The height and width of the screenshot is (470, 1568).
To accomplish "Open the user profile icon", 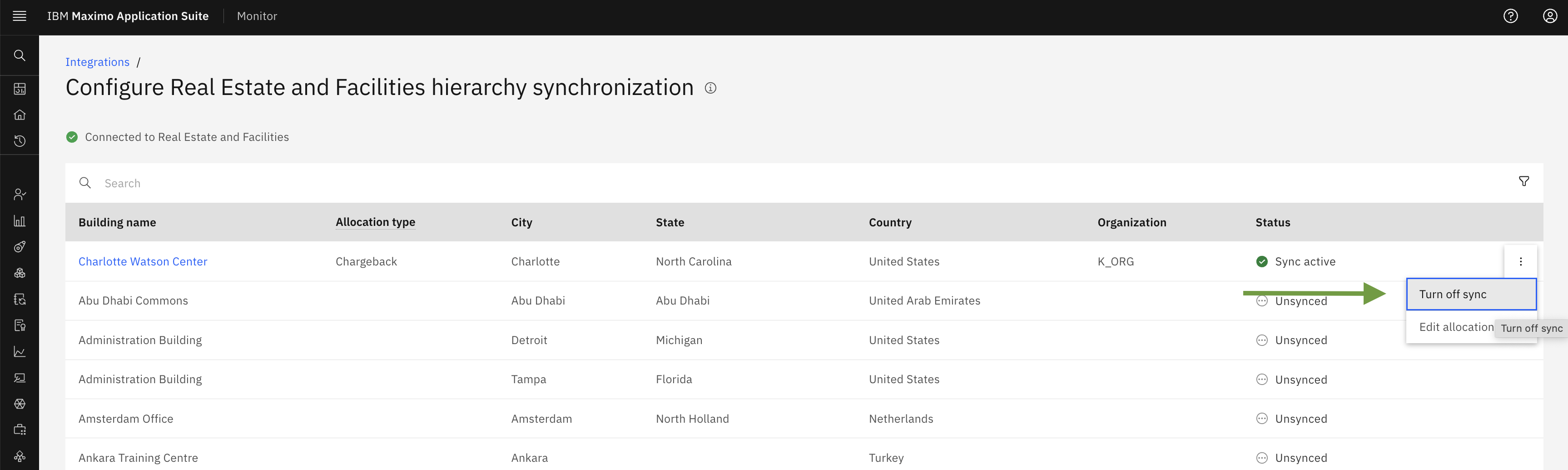I will 1550,16.
